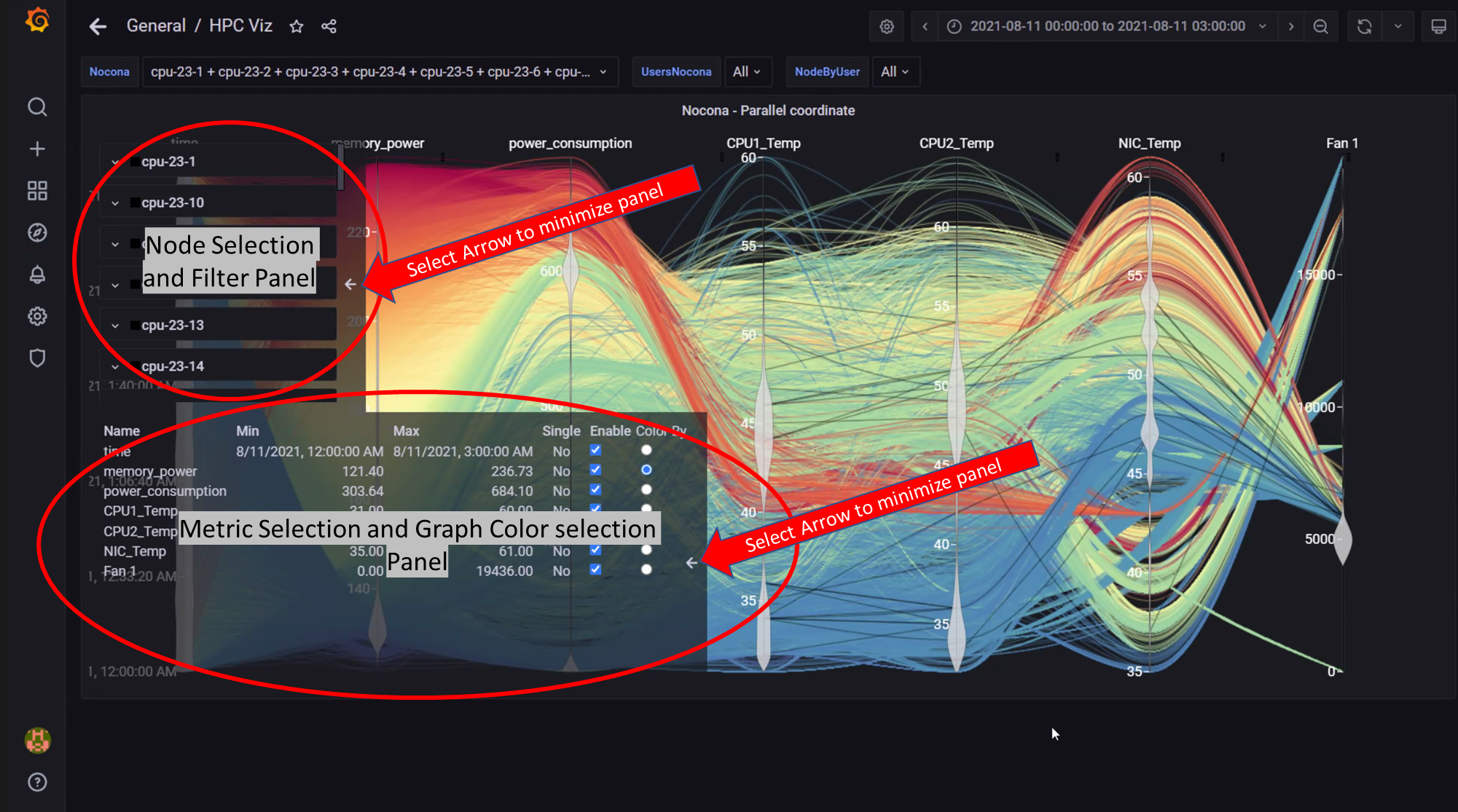The height and width of the screenshot is (812, 1458).
Task: Select Color By radio for power_consumption
Action: (646, 489)
